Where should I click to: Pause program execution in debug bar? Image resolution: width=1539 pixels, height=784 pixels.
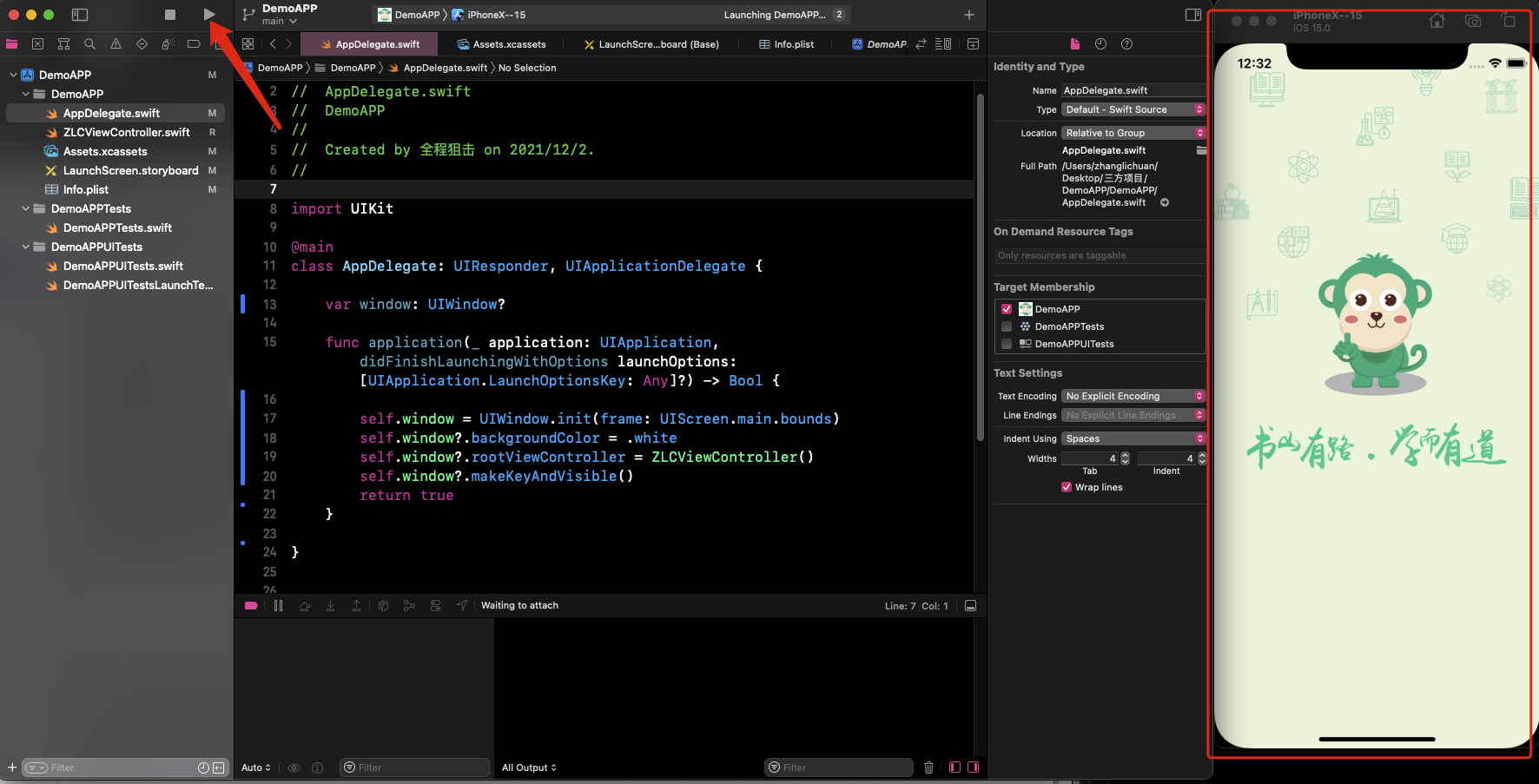278,606
